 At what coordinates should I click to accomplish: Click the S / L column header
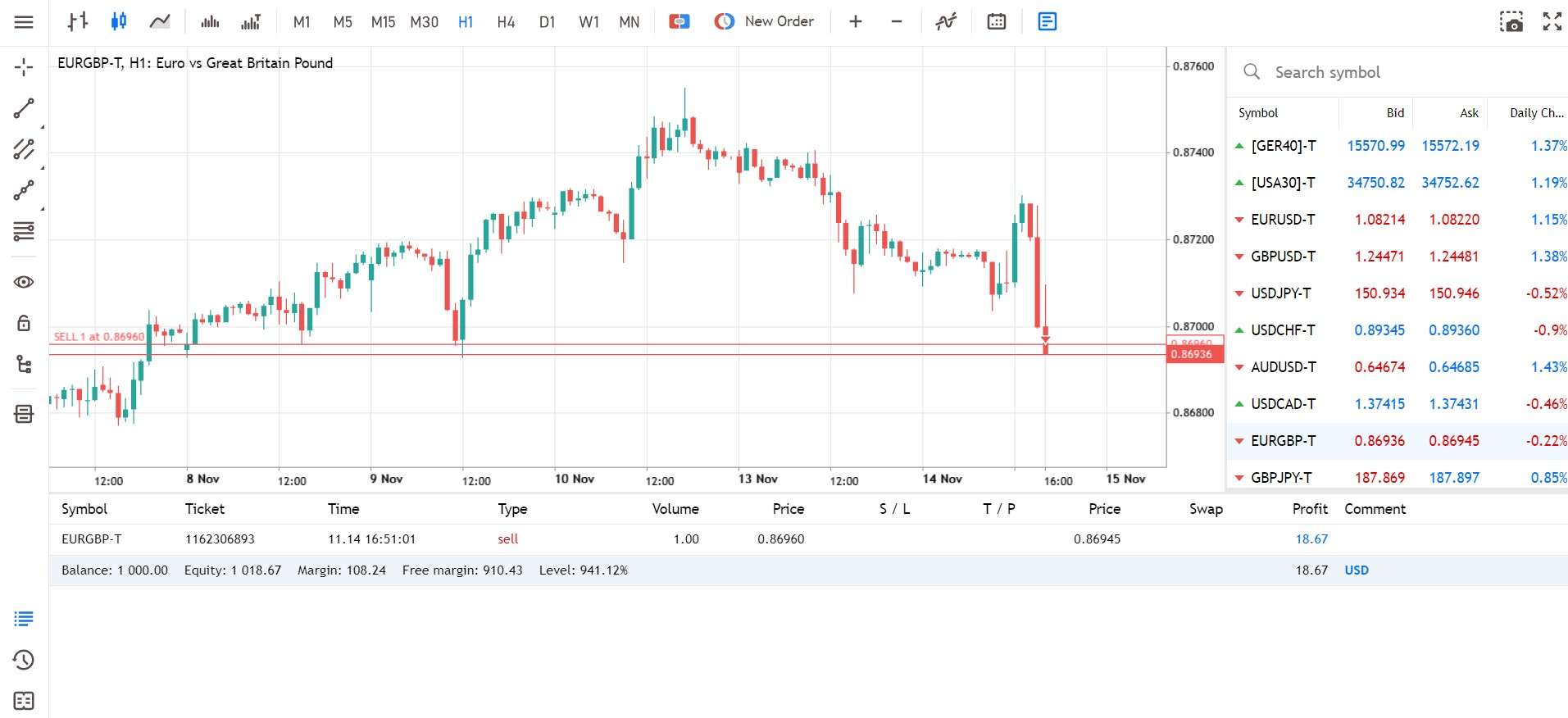coord(894,509)
